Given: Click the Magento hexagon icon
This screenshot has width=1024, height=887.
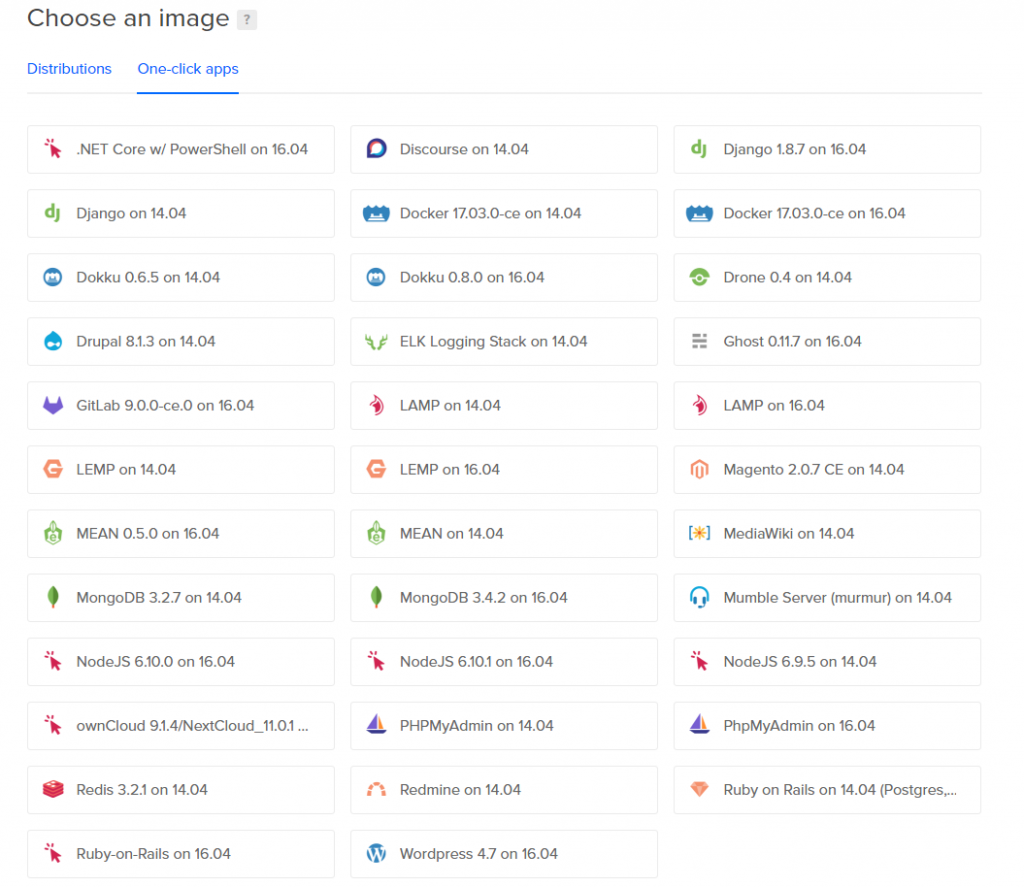Looking at the screenshot, I should pyautogui.click(x=699, y=469).
